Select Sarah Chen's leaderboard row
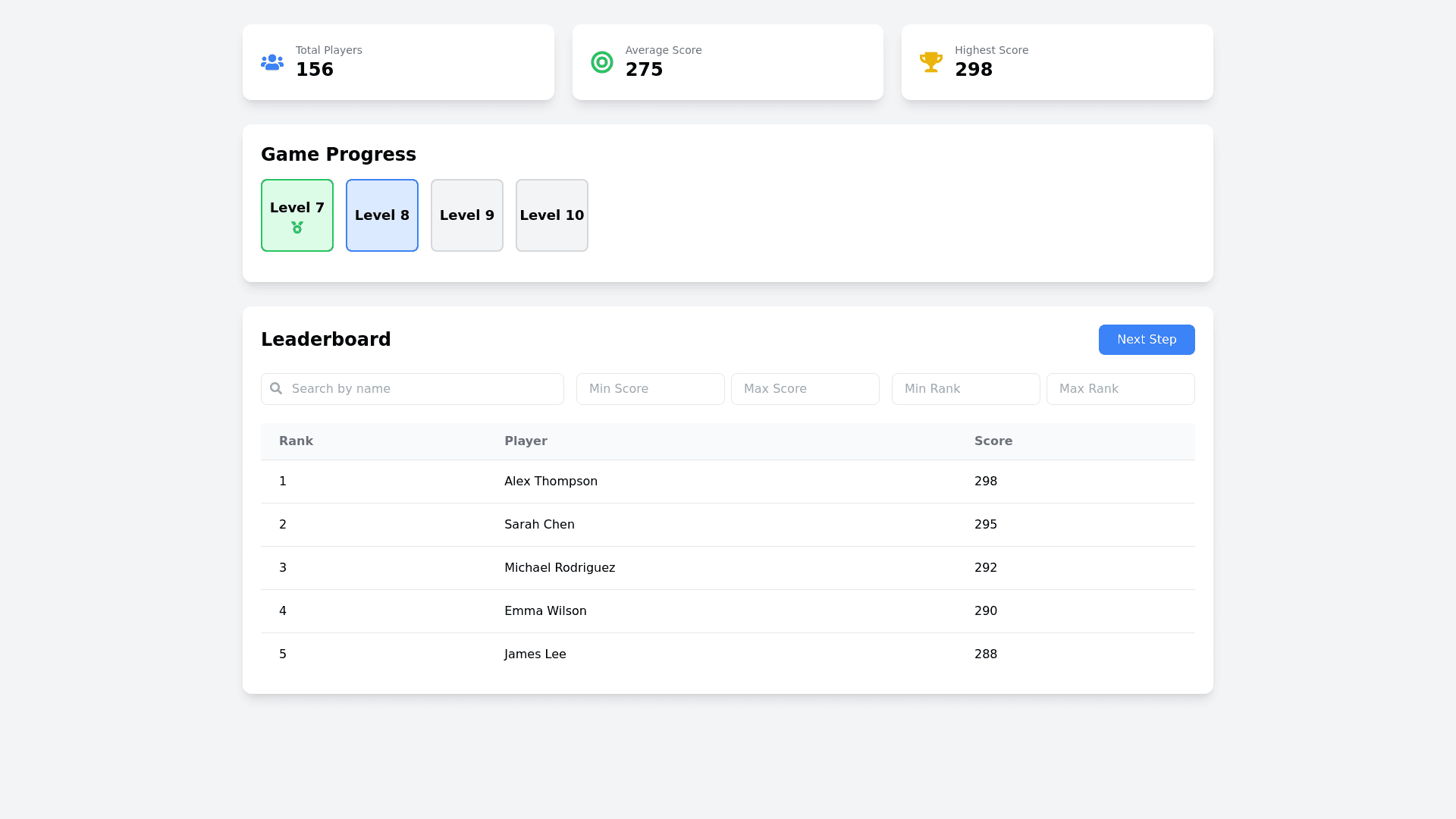1456x819 pixels. coord(727,524)
